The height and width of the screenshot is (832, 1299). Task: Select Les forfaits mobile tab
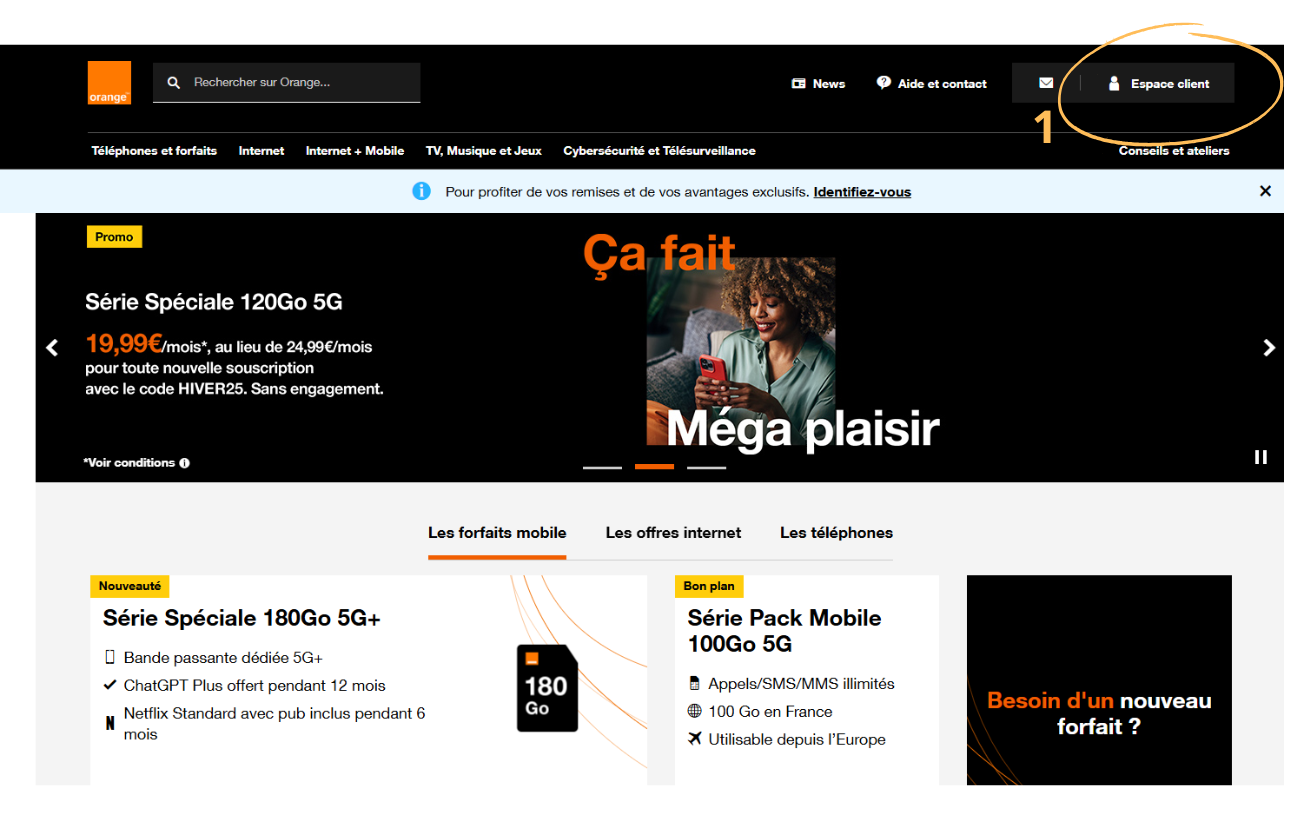tap(497, 533)
